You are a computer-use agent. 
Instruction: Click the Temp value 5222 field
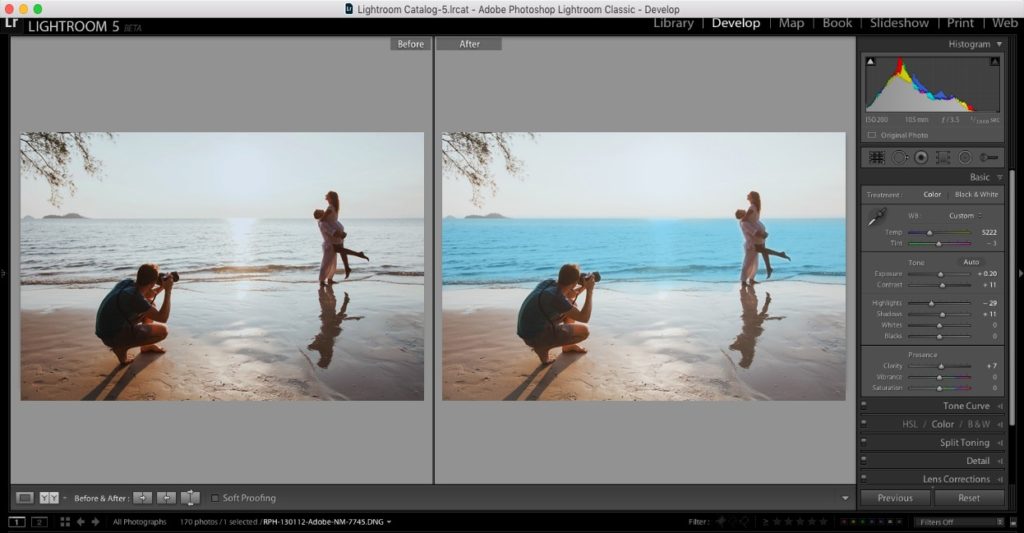coord(989,233)
